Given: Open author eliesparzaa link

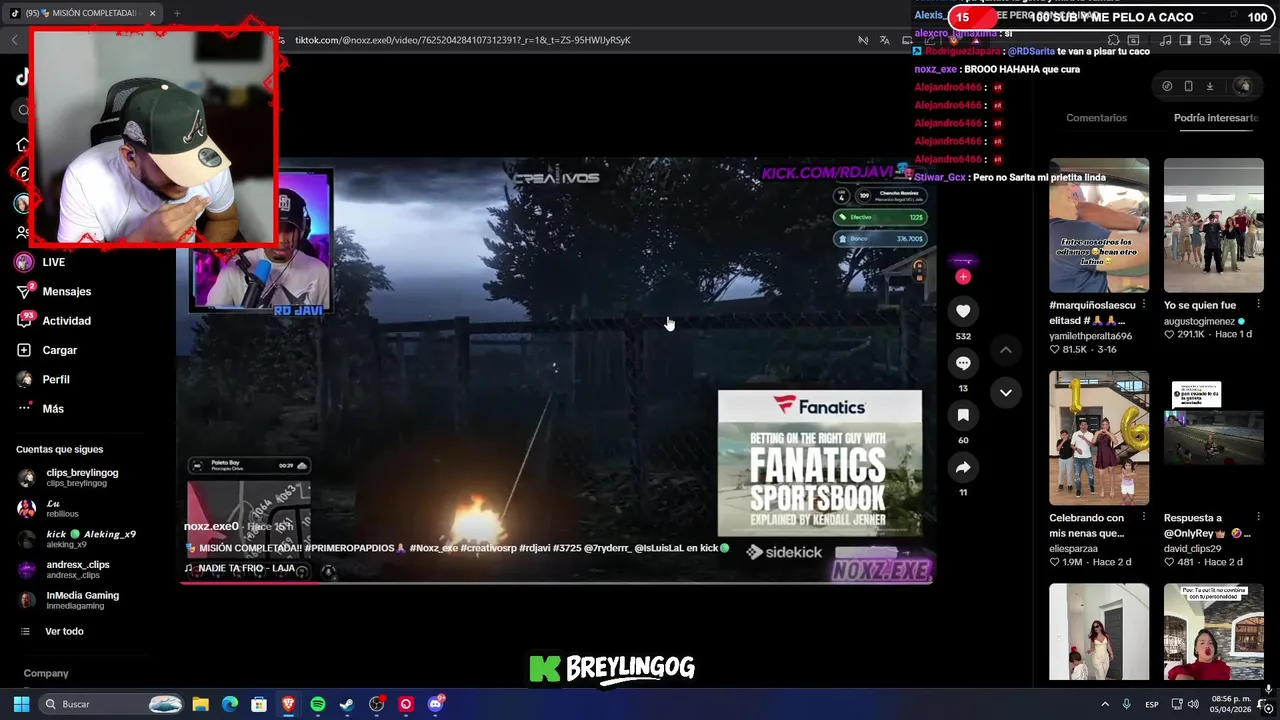Looking at the screenshot, I should [x=1073, y=548].
